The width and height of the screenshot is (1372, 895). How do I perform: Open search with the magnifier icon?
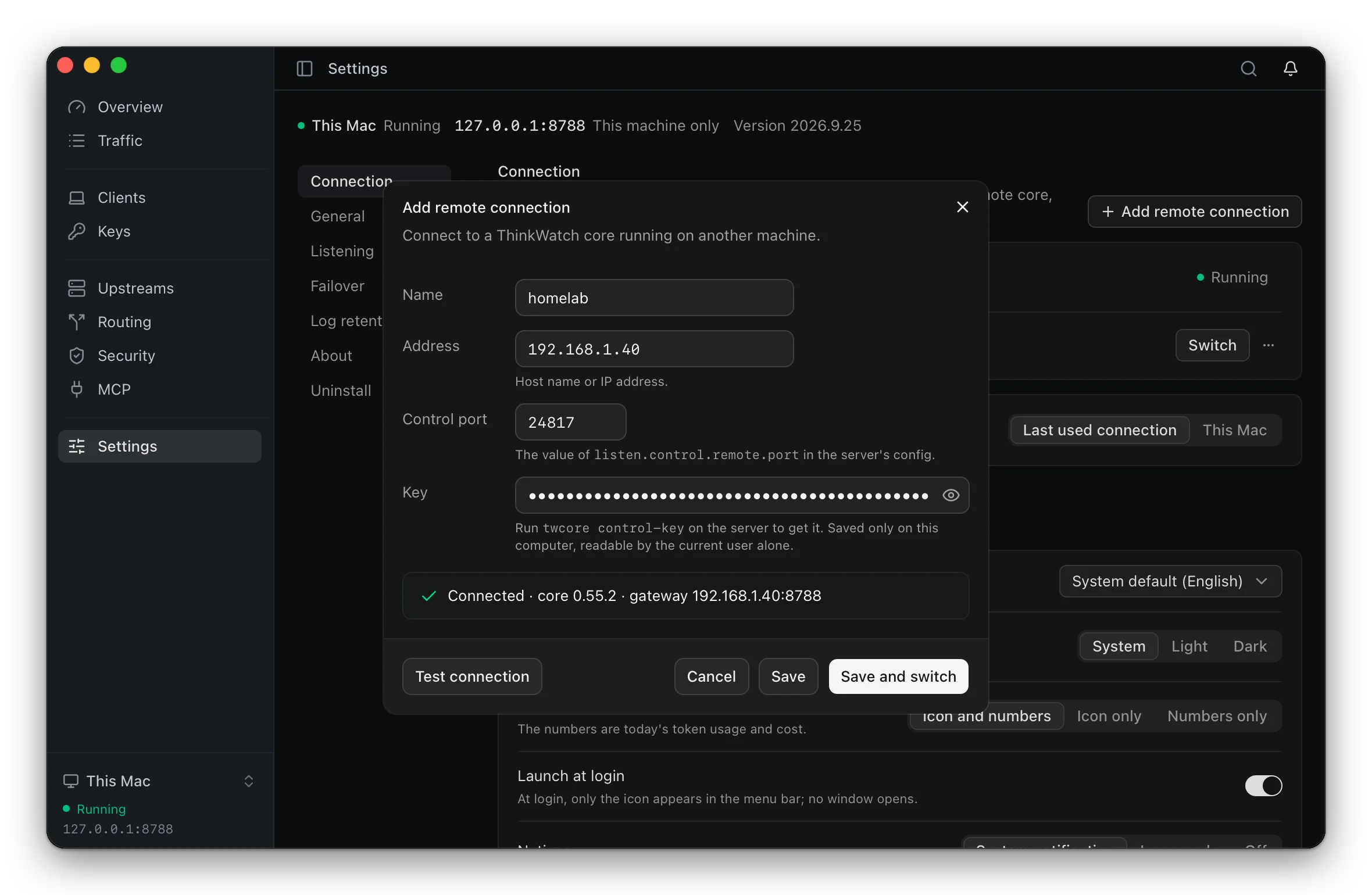tap(1248, 69)
